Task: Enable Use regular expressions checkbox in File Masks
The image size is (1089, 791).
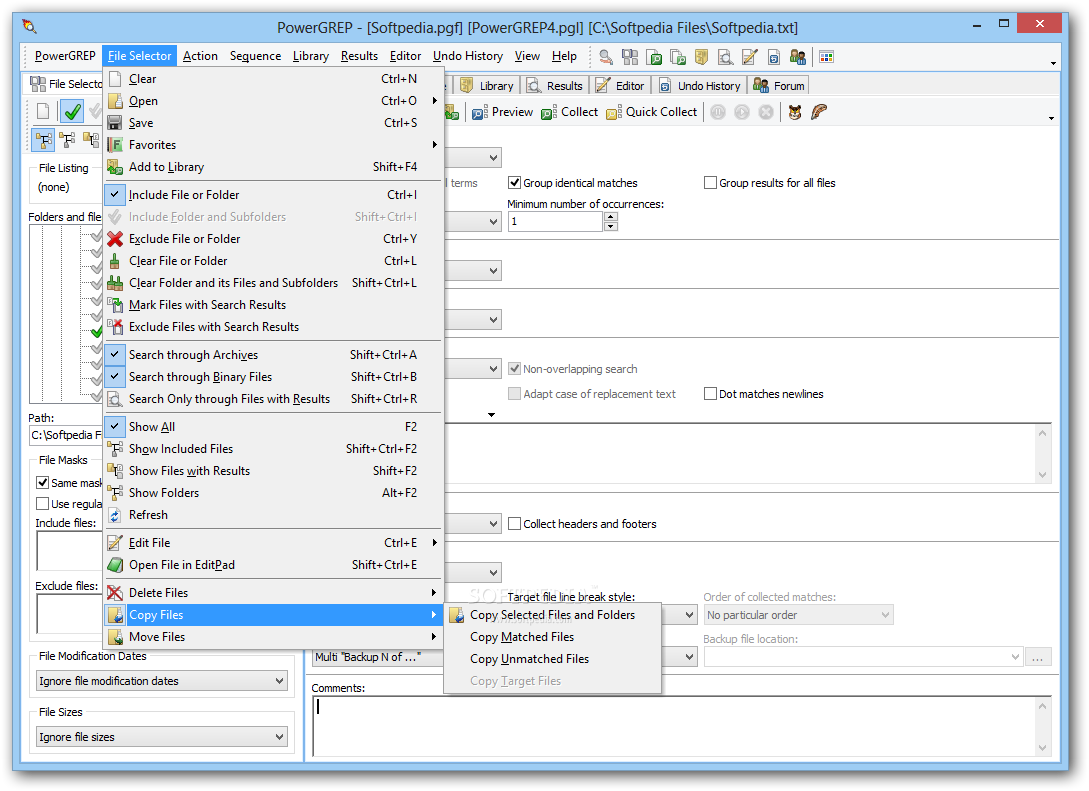Action: [42, 504]
